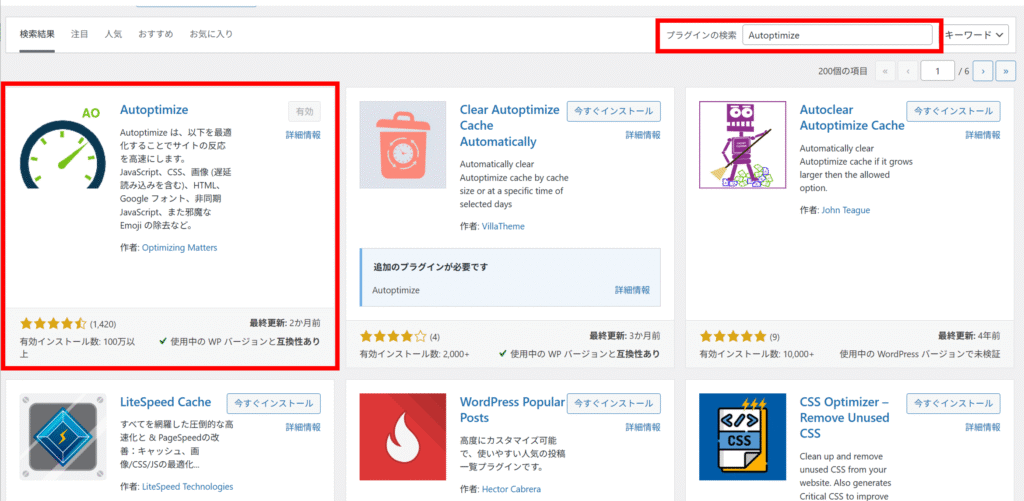
Task: Click 最終更新: 2か月前 text
Action: (285, 323)
